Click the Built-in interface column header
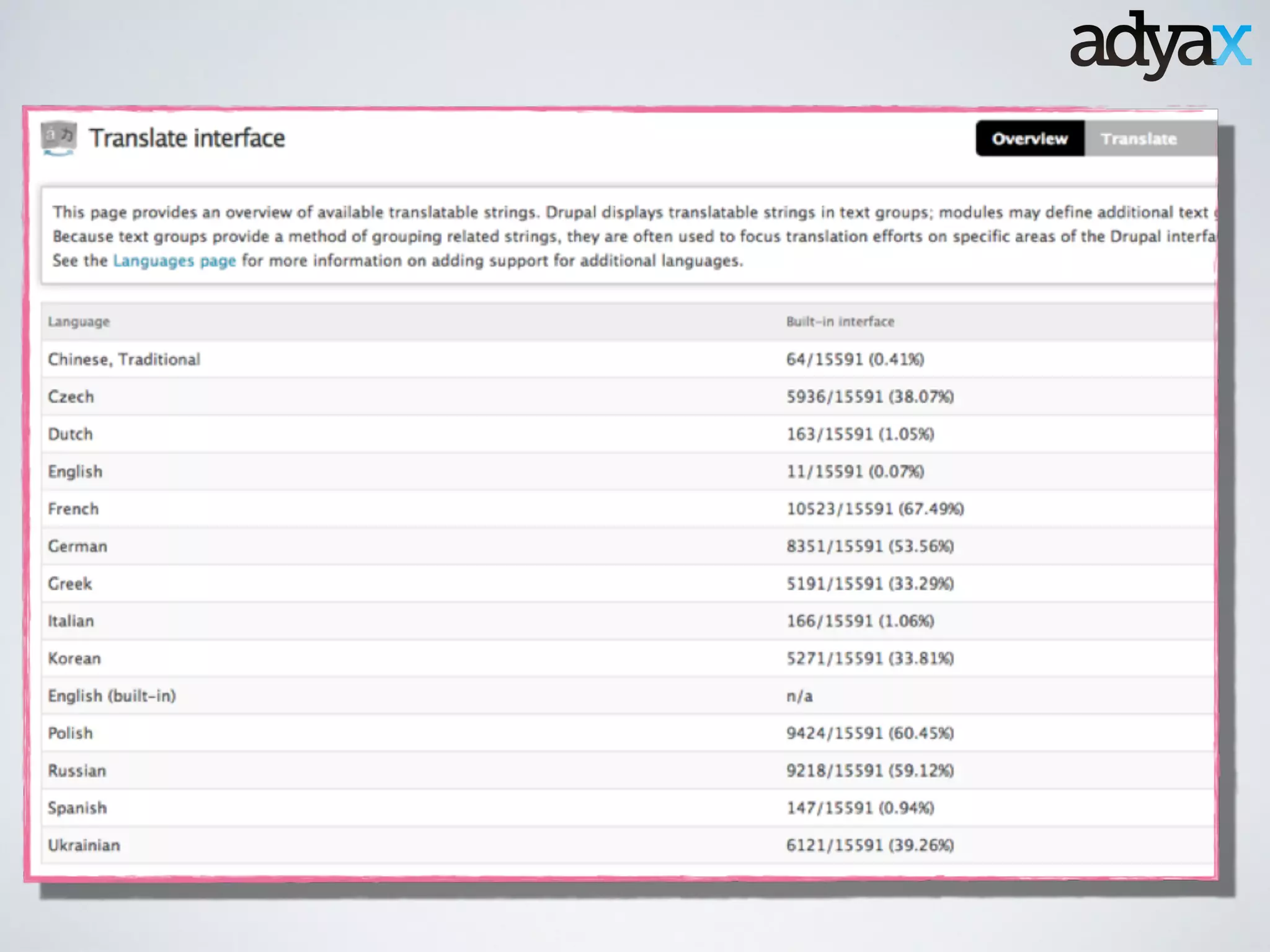 (840, 322)
